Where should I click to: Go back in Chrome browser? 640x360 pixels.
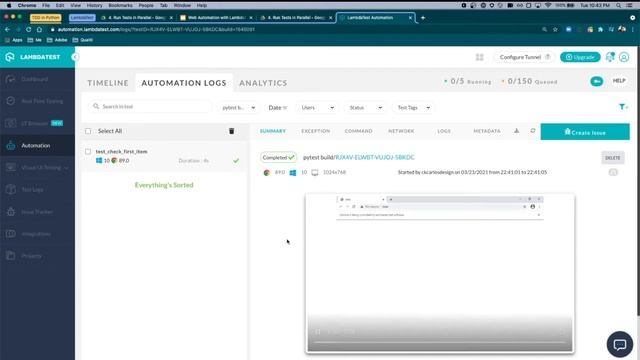[7, 29]
